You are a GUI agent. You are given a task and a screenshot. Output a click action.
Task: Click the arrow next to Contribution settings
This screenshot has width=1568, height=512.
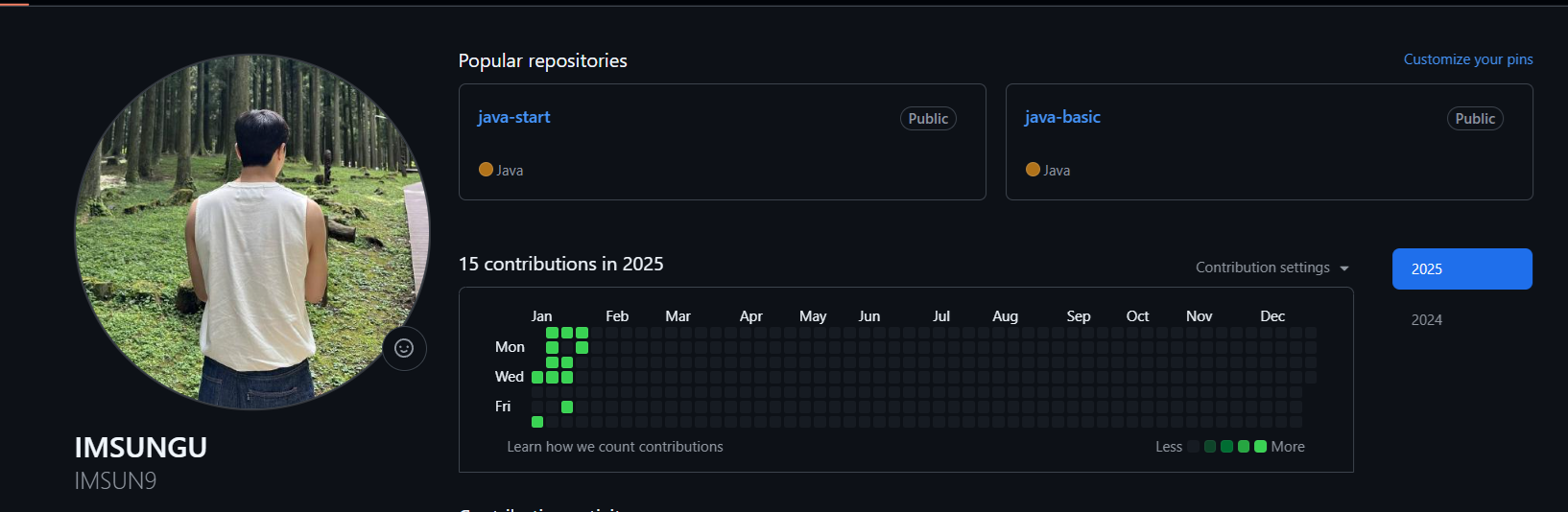coord(1344,268)
